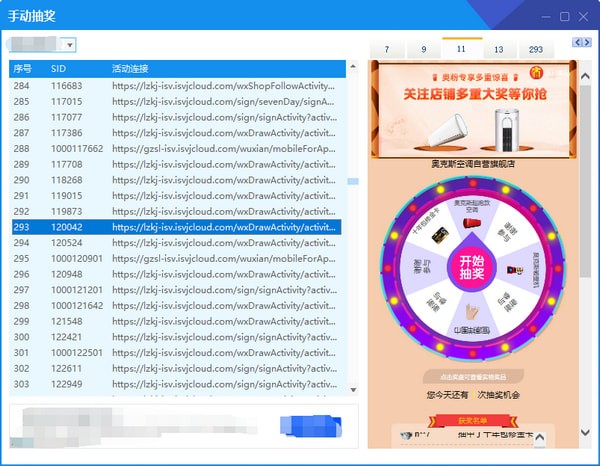The height and width of the screenshot is (466, 600).
Task: Click the list scrollbar down arrow
Action: 353,390
